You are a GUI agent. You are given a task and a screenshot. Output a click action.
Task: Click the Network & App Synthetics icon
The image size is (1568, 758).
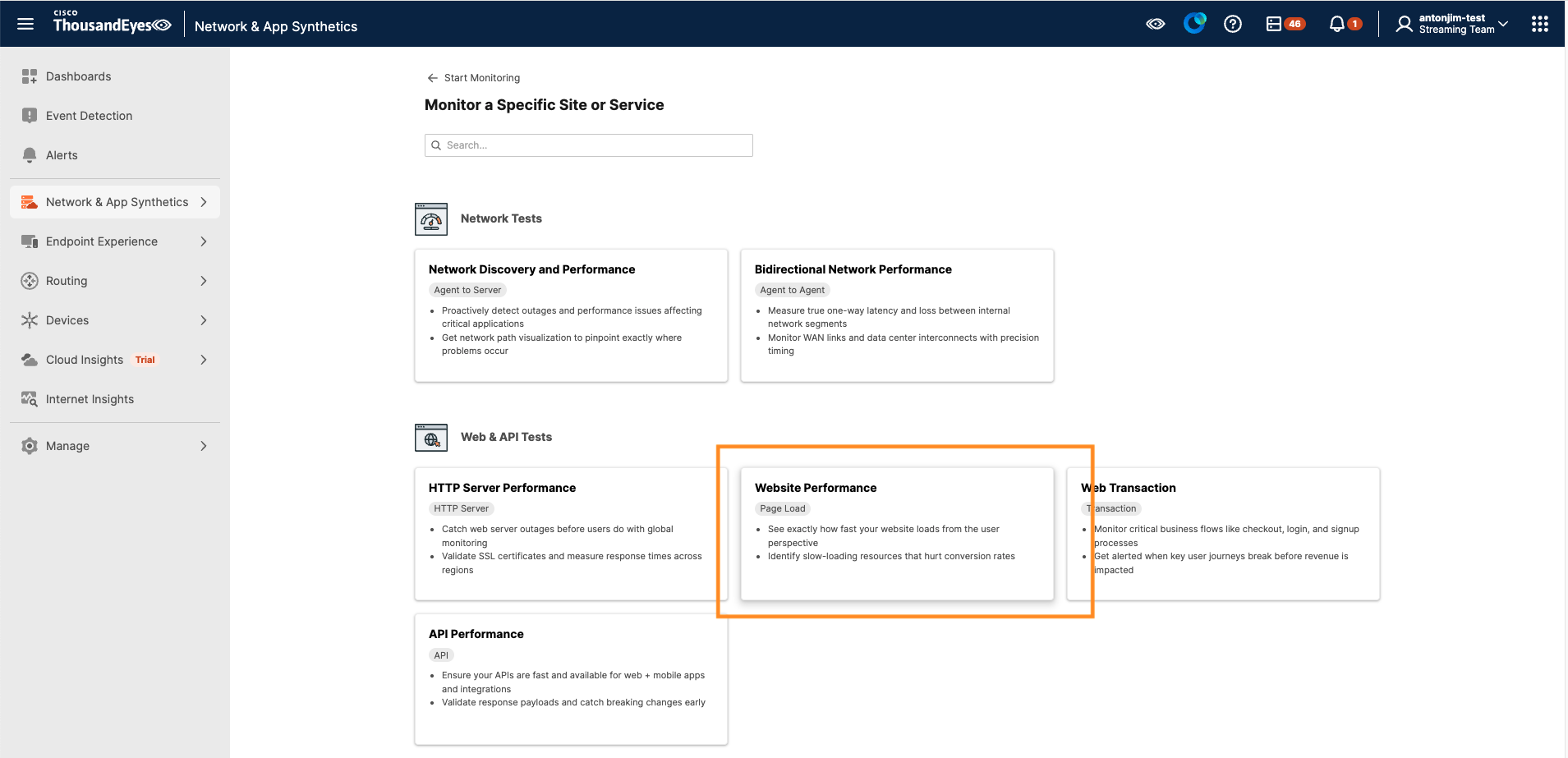point(30,202)
